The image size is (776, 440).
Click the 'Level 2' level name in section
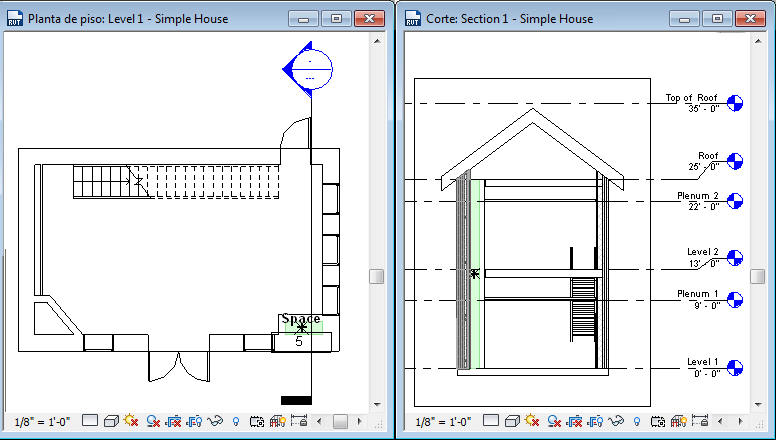coord(703,252)
